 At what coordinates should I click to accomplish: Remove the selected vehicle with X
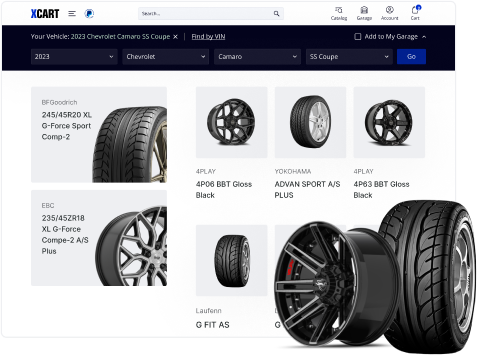click(x=175, y=37)
